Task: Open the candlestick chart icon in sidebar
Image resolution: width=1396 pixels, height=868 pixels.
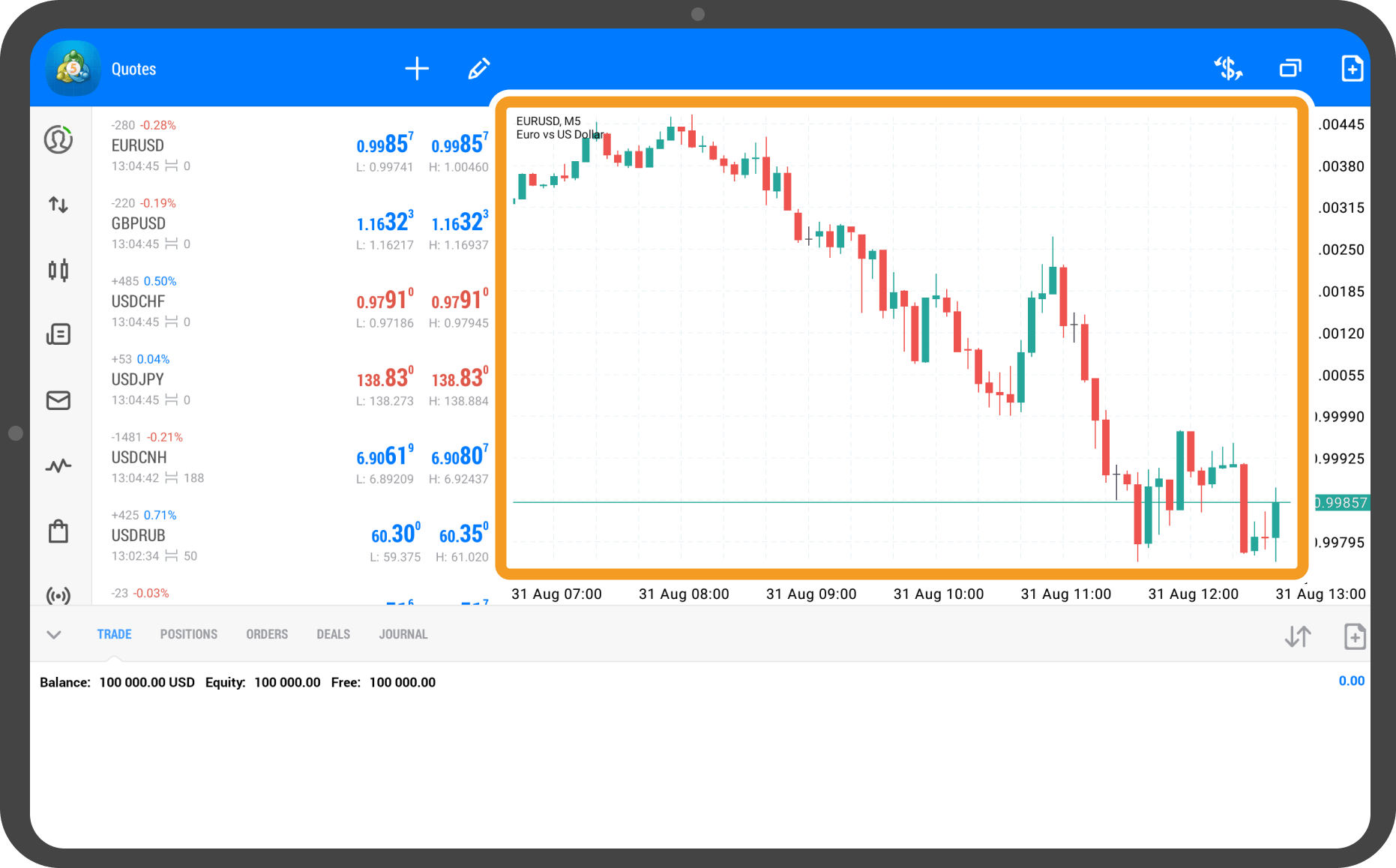Action: pyautogui.click(x=58, y=270)
